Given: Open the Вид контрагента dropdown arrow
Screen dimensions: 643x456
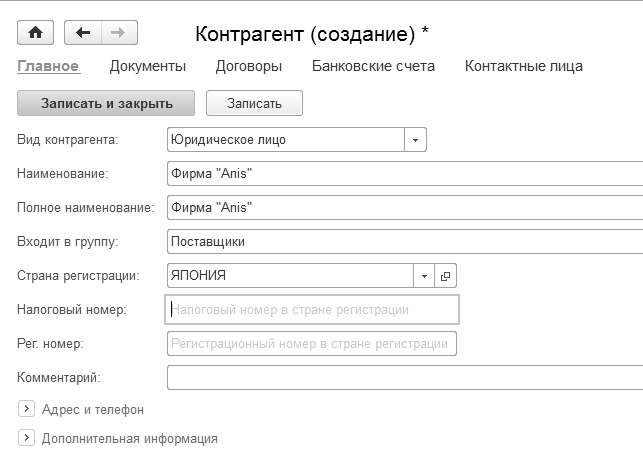Looking at the screenshot, I should click(x=416, y=140).
